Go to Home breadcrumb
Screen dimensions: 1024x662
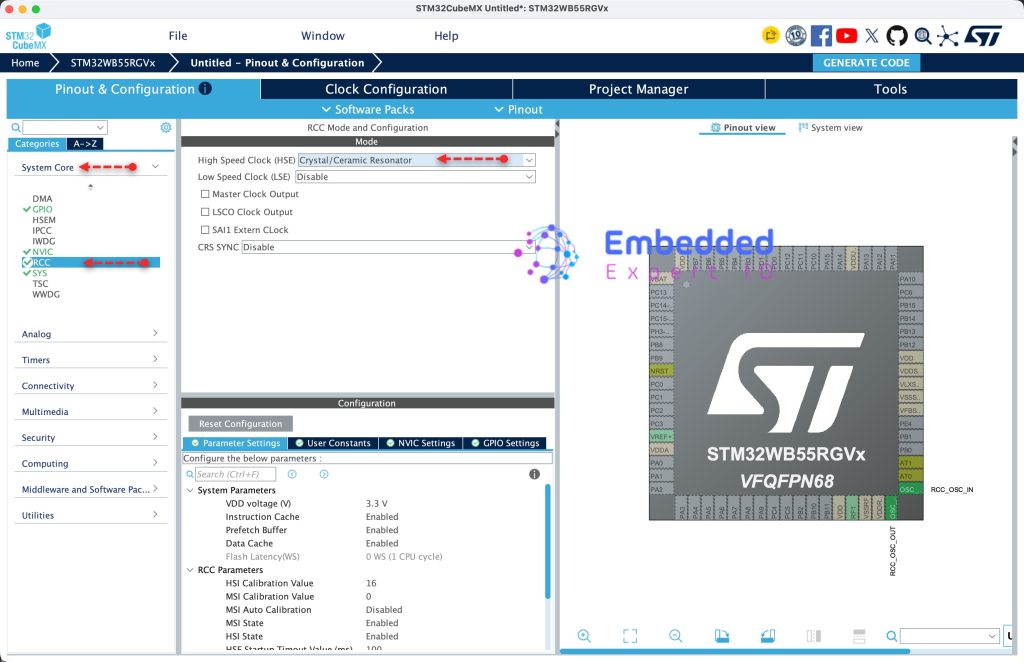click(25, 63)
